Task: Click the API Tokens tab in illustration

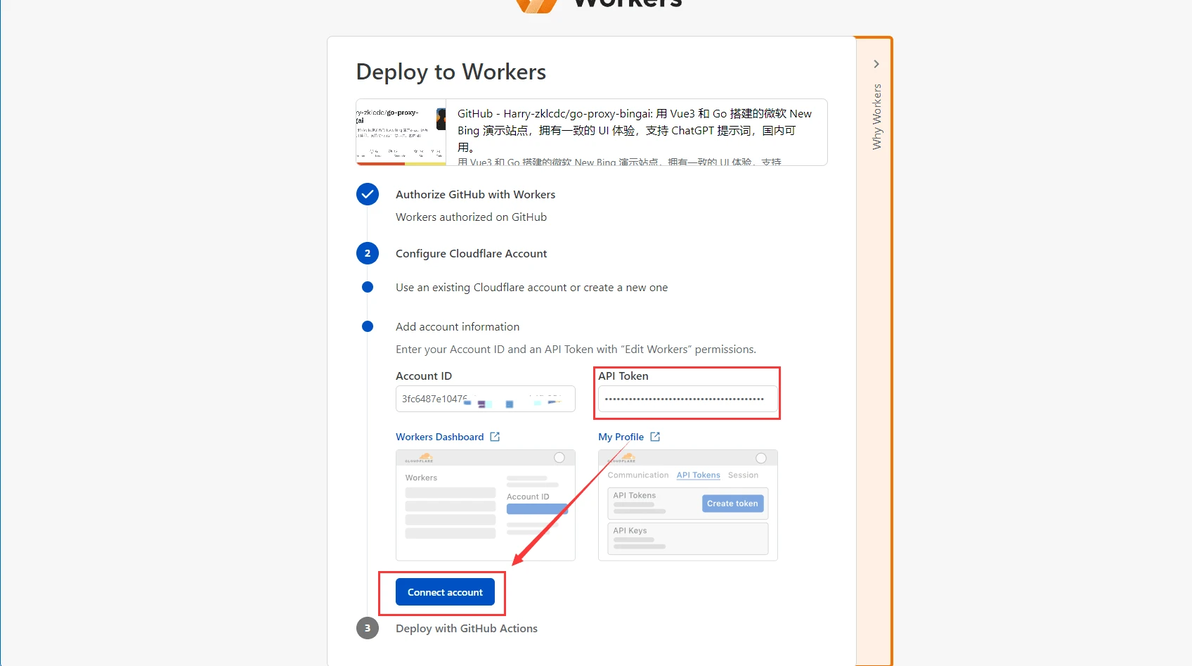Action: pos(698,475)
